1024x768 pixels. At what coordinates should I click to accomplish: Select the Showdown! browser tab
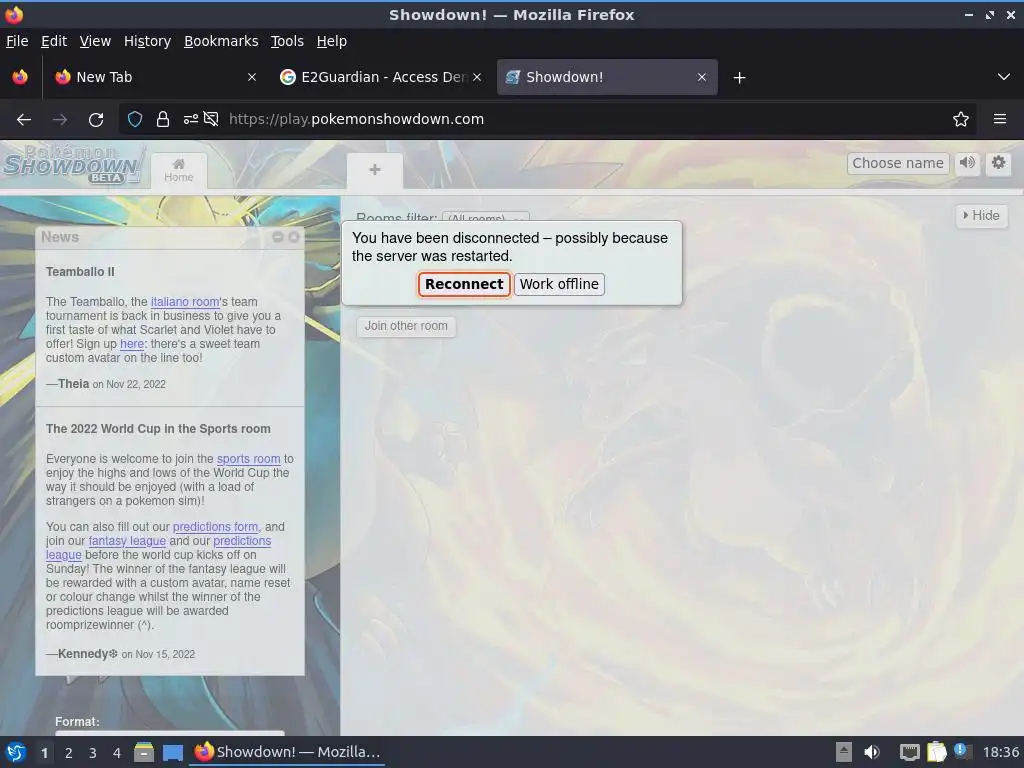(607, 77)
